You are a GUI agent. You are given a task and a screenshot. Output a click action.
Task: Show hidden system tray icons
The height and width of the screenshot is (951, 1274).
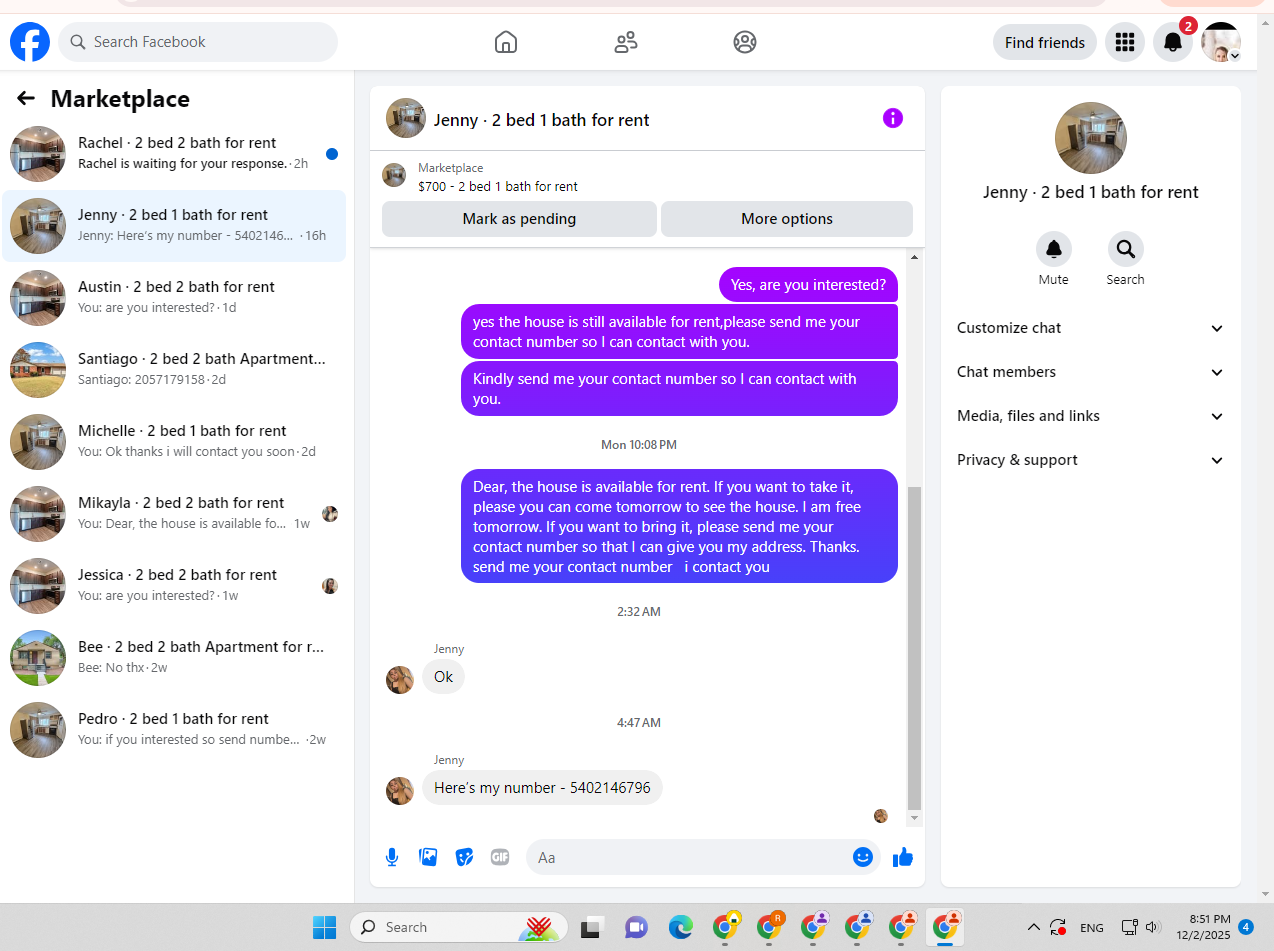pyautogui.click(x=1033, y=927)
